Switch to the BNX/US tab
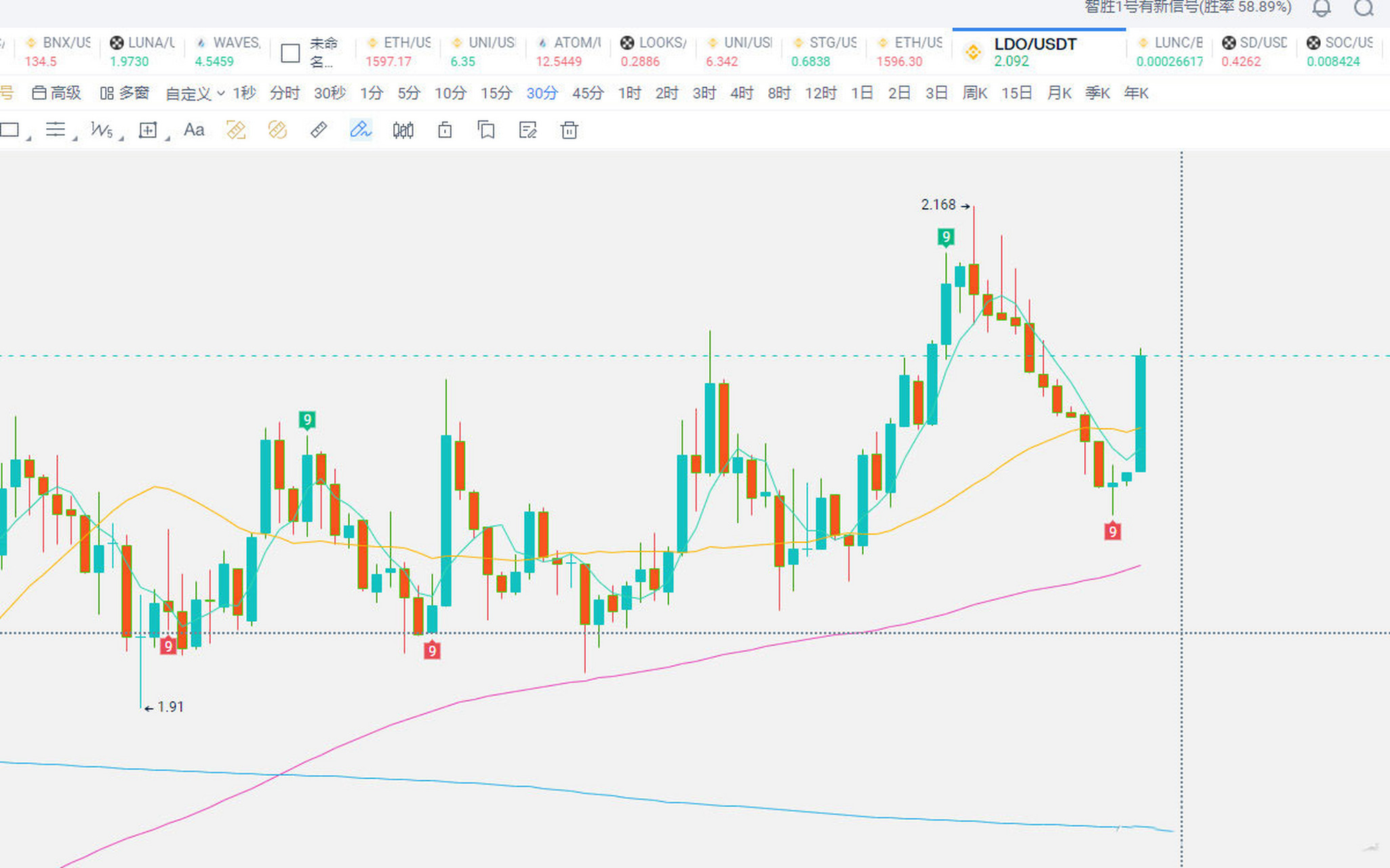 [x=57, y=52]
